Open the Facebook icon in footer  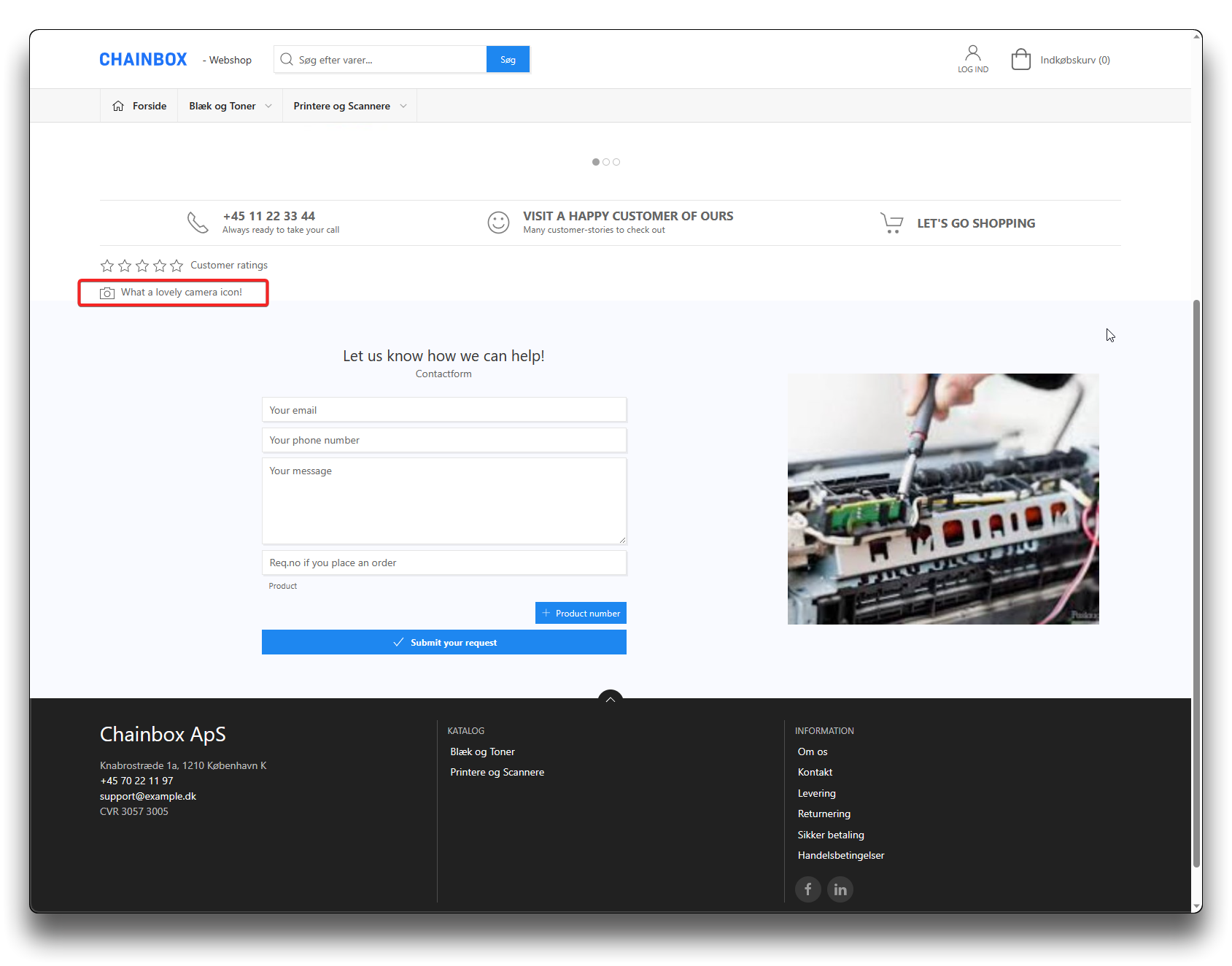coord(807,889)
